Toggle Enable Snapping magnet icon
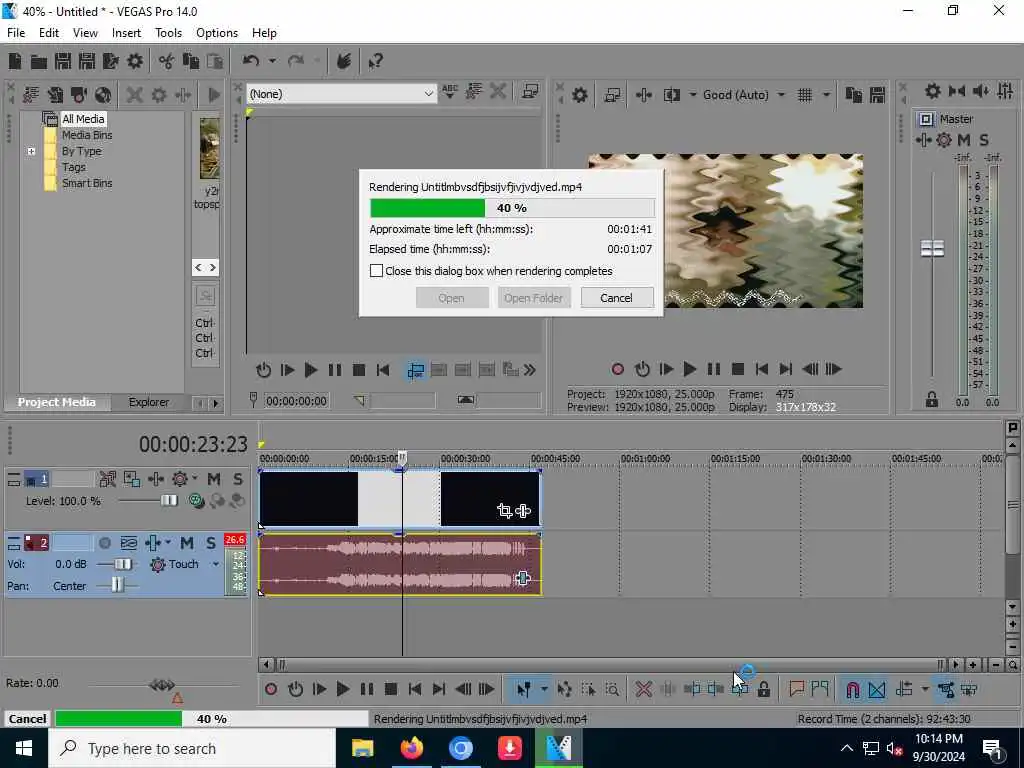 852,689
